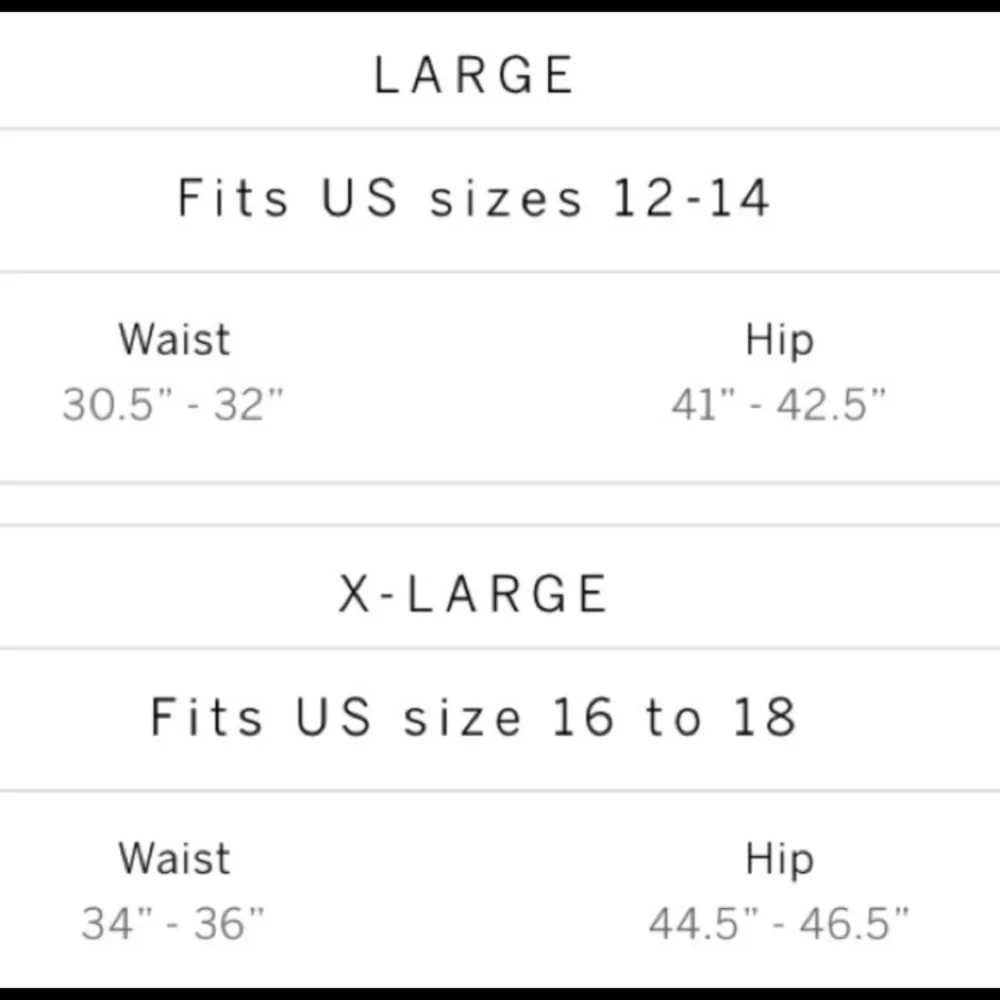
Task: Click the word 'Fits' in X-LARGE row
Action: click(x=206, y=717)
